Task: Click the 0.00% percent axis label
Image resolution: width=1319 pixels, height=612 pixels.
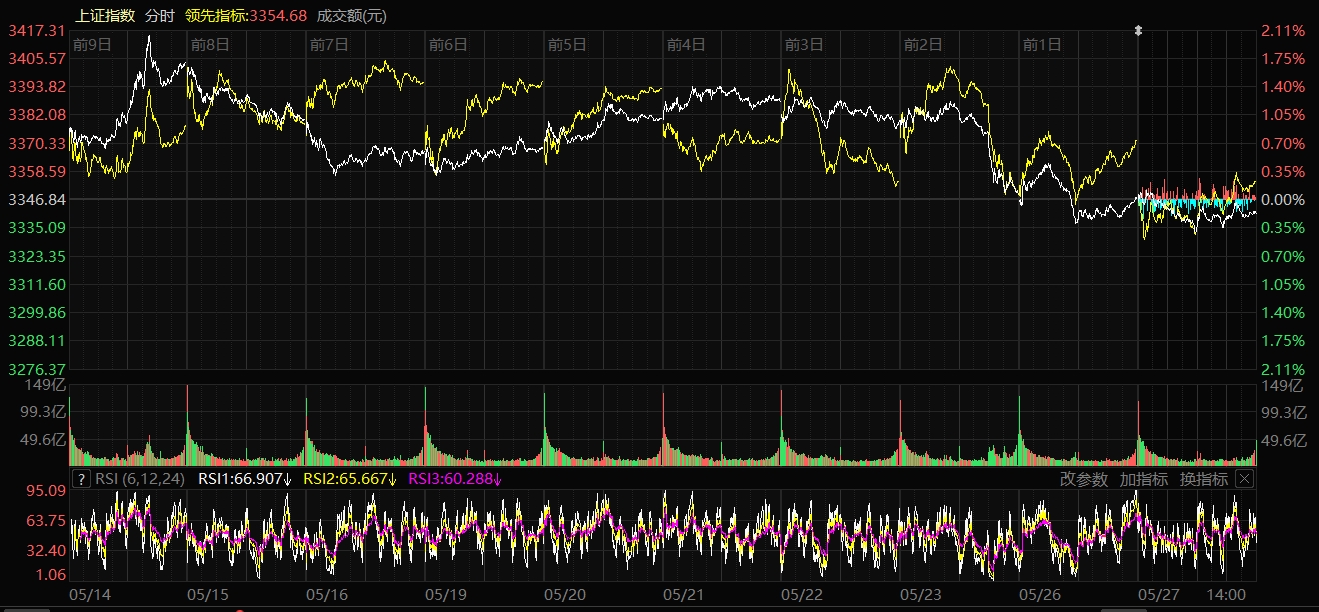Action: click(1284, 200)
